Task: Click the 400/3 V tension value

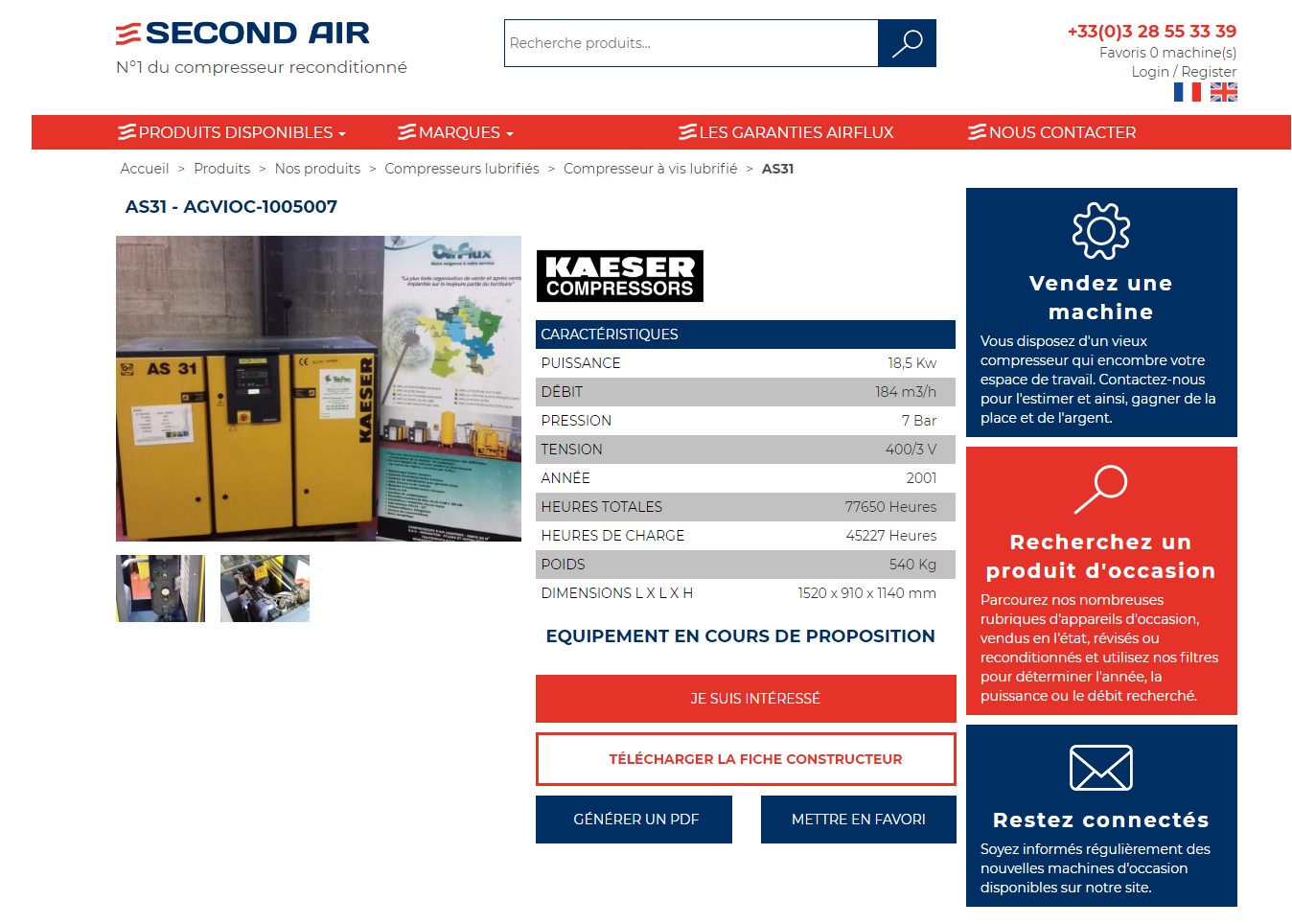Action: (911, 450)
